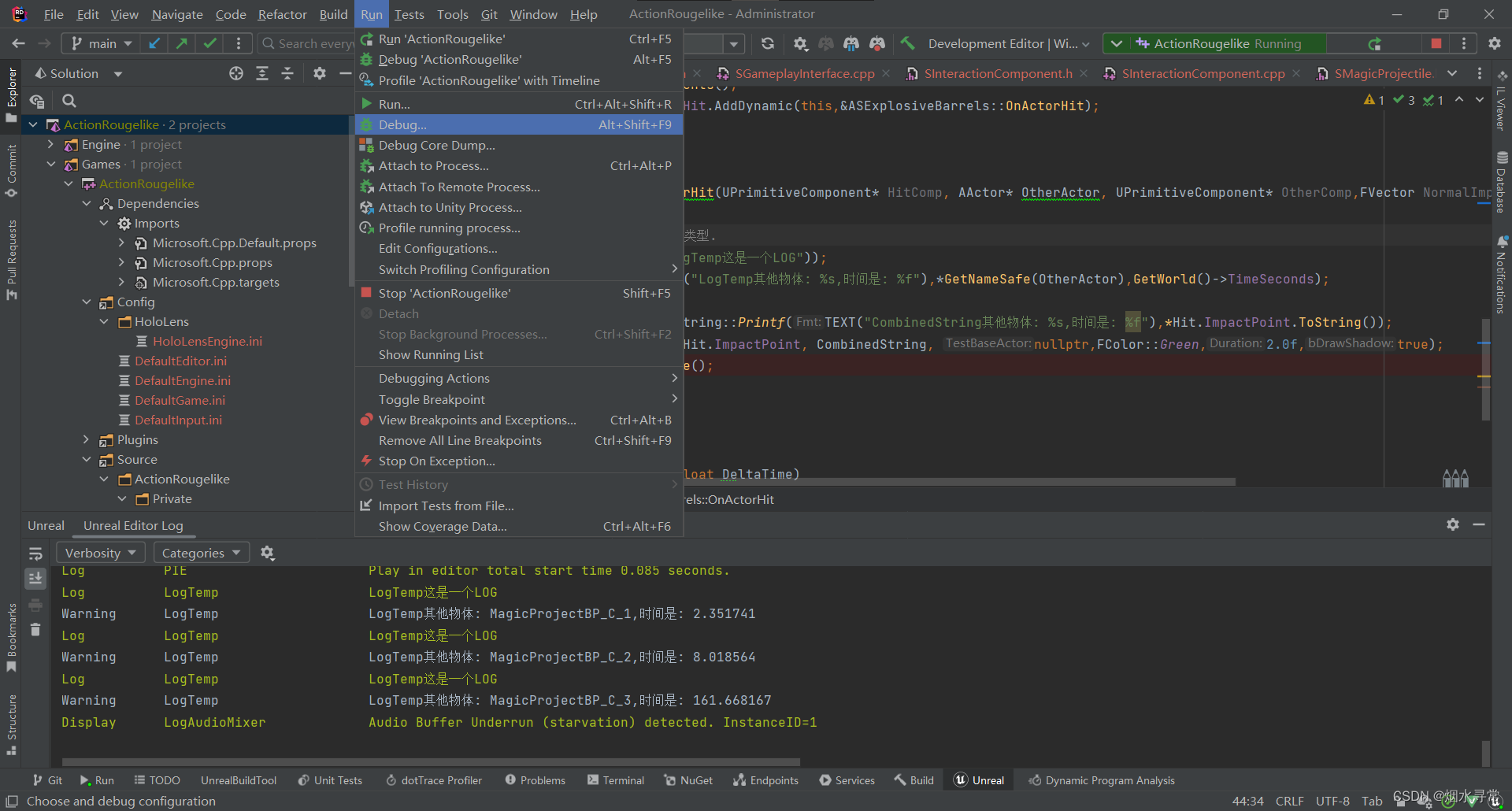This screenshot has width=1512, height=811.
Task: Switch to the Unreal tab
Action: (x=46, y=525)
